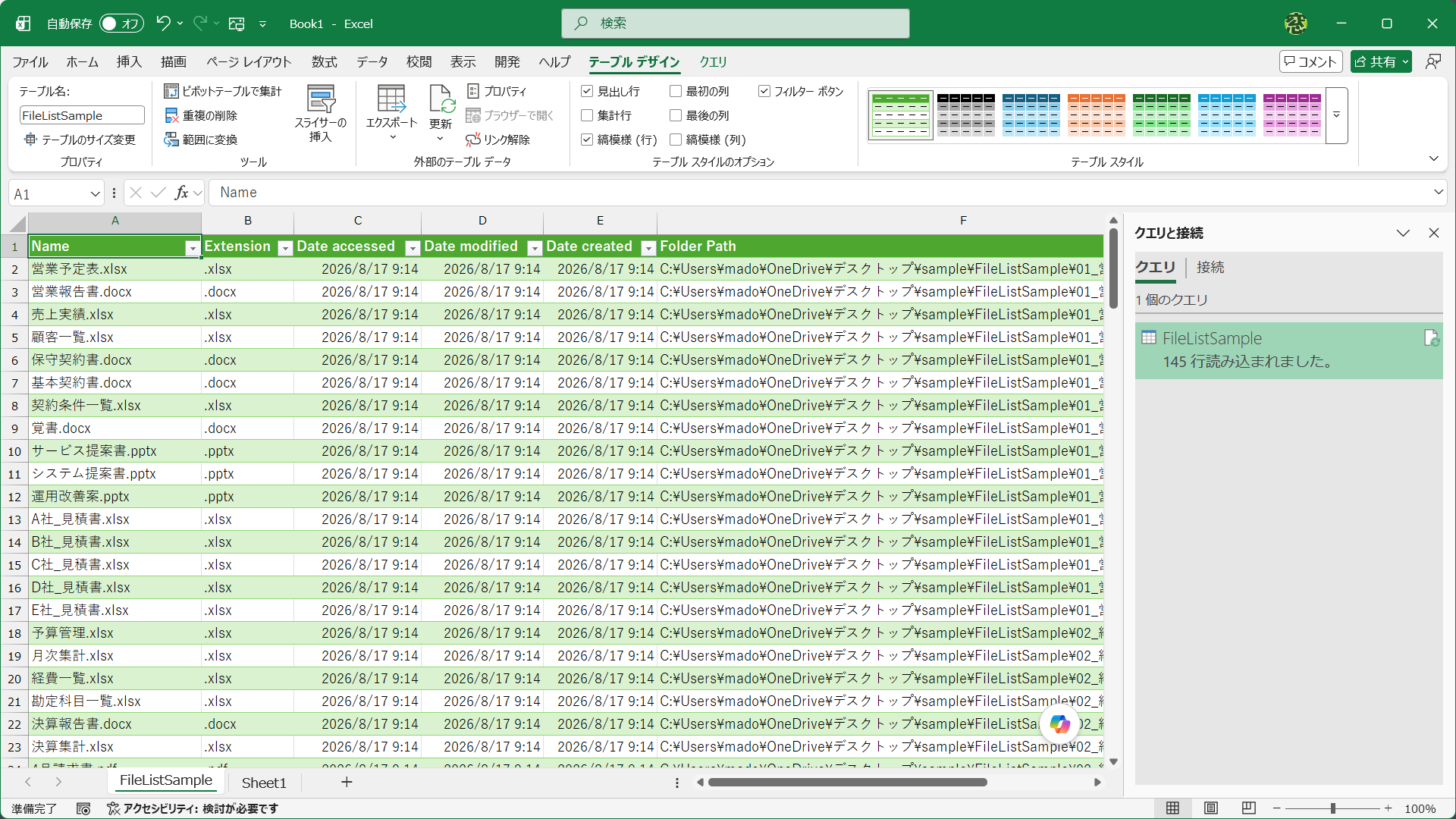Click the search (検索) box
1456x819 pixels.
pos(735,24)
